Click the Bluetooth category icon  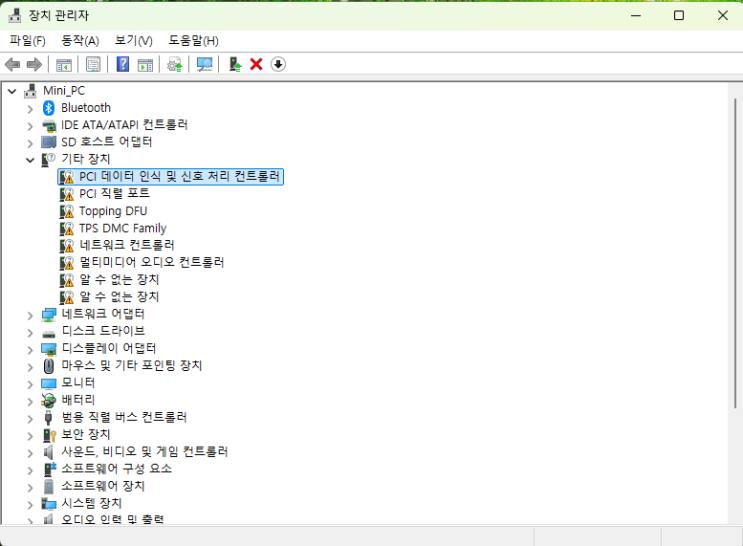(49, 108)
